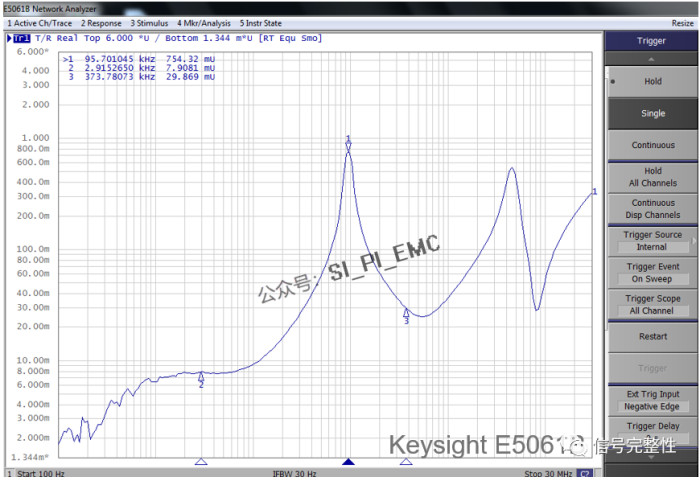Image resolution: width=700 pixels, height=477 pixels.
Task: Click the softkey menu up arrow
Action: tap(651, 59)
